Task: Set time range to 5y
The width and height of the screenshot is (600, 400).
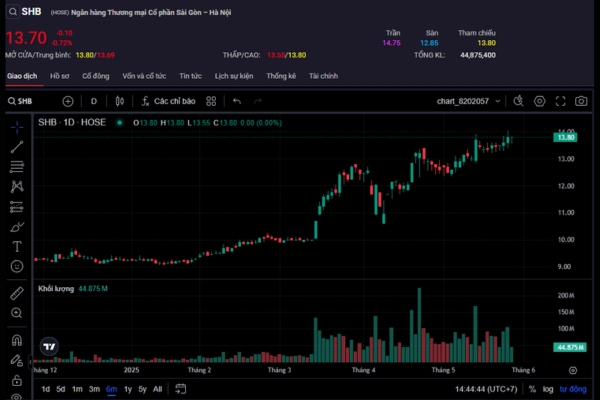Action: tap(142, 389)
